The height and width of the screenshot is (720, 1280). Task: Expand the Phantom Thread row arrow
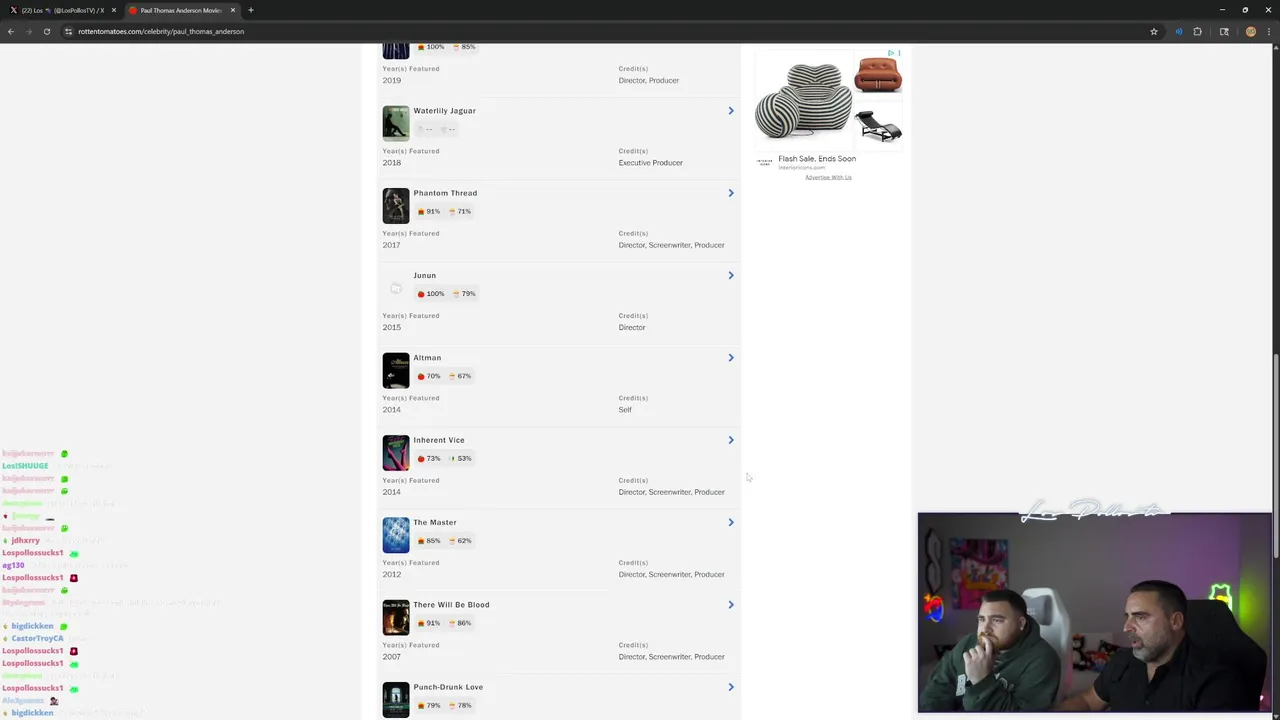[731, 193]
